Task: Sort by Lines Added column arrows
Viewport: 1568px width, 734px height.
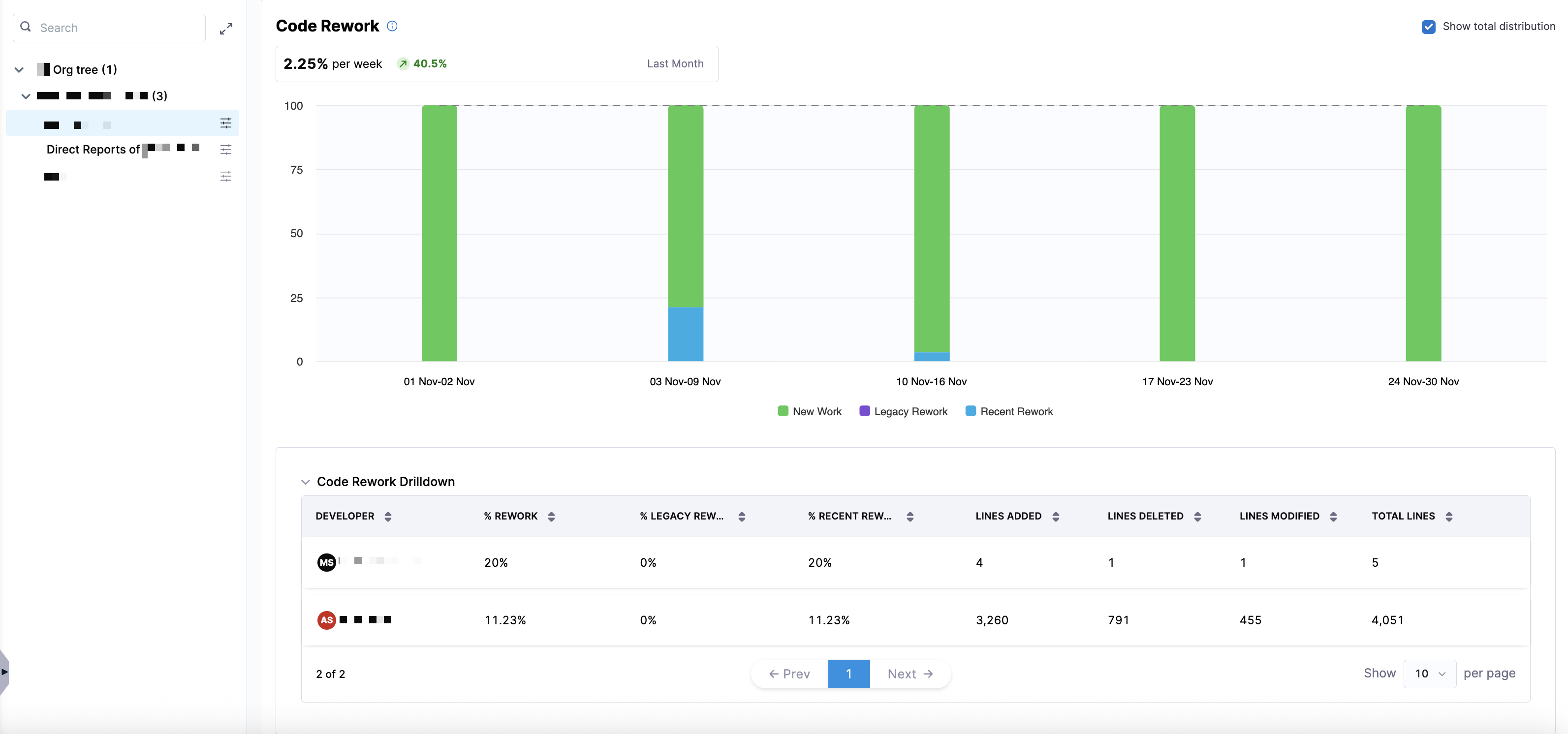Action: click(x=1056, y=517)
